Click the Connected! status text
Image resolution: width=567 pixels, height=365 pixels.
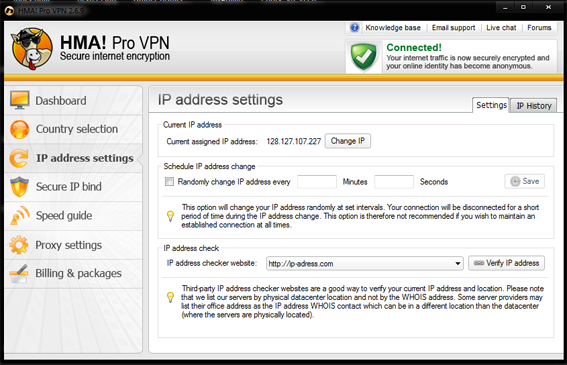(x=414, y=47)
